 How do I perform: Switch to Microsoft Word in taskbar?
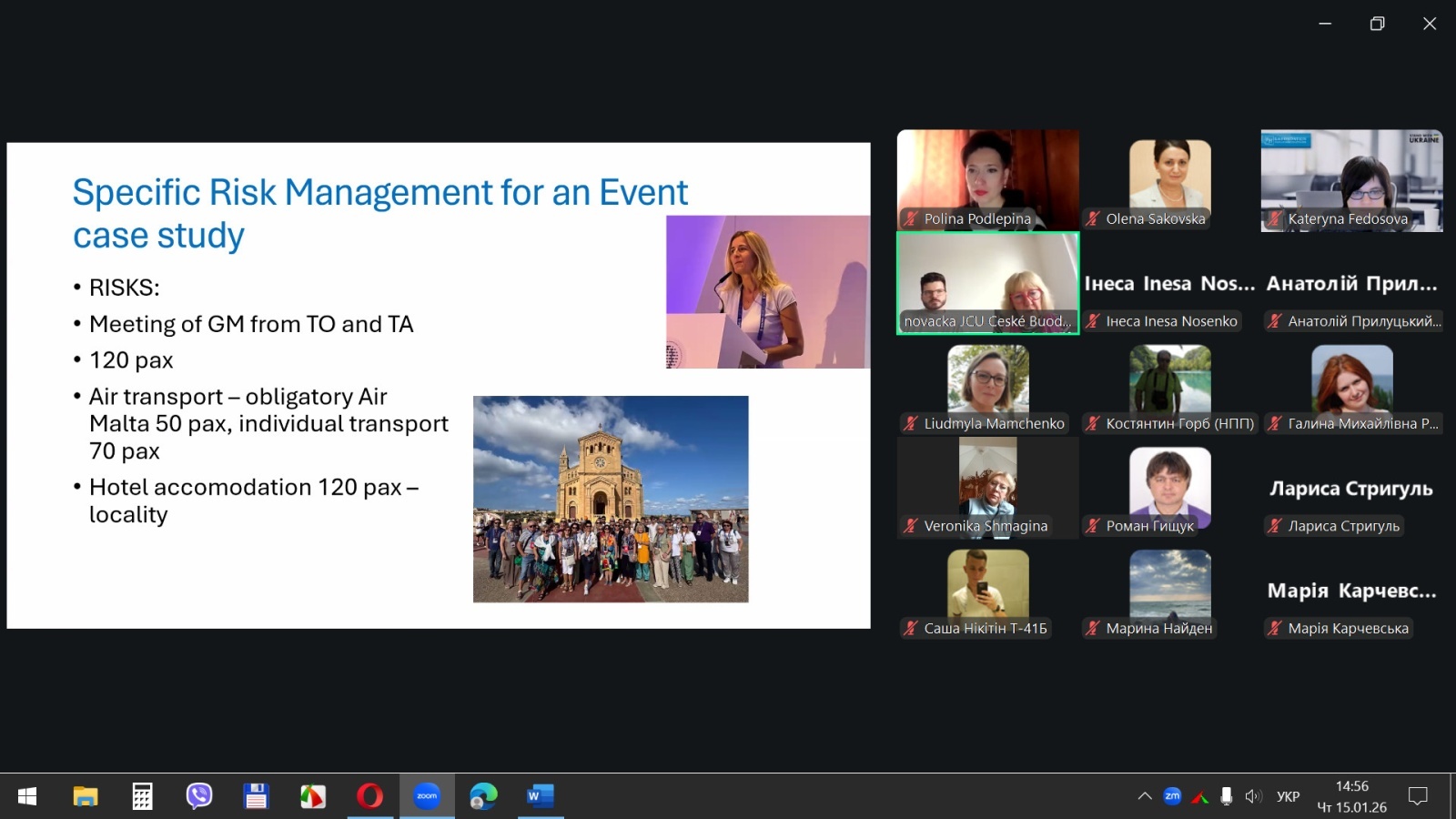click(540, 796)
